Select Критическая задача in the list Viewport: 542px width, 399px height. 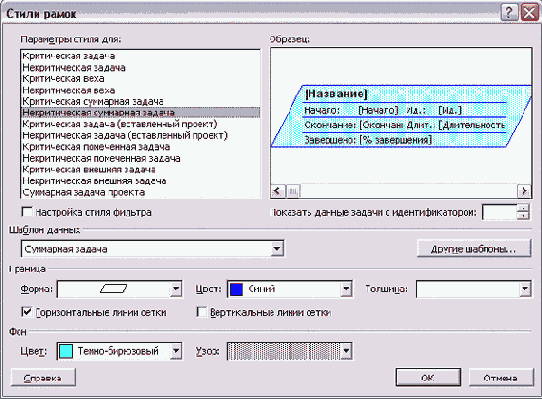(x=69, y=56)
